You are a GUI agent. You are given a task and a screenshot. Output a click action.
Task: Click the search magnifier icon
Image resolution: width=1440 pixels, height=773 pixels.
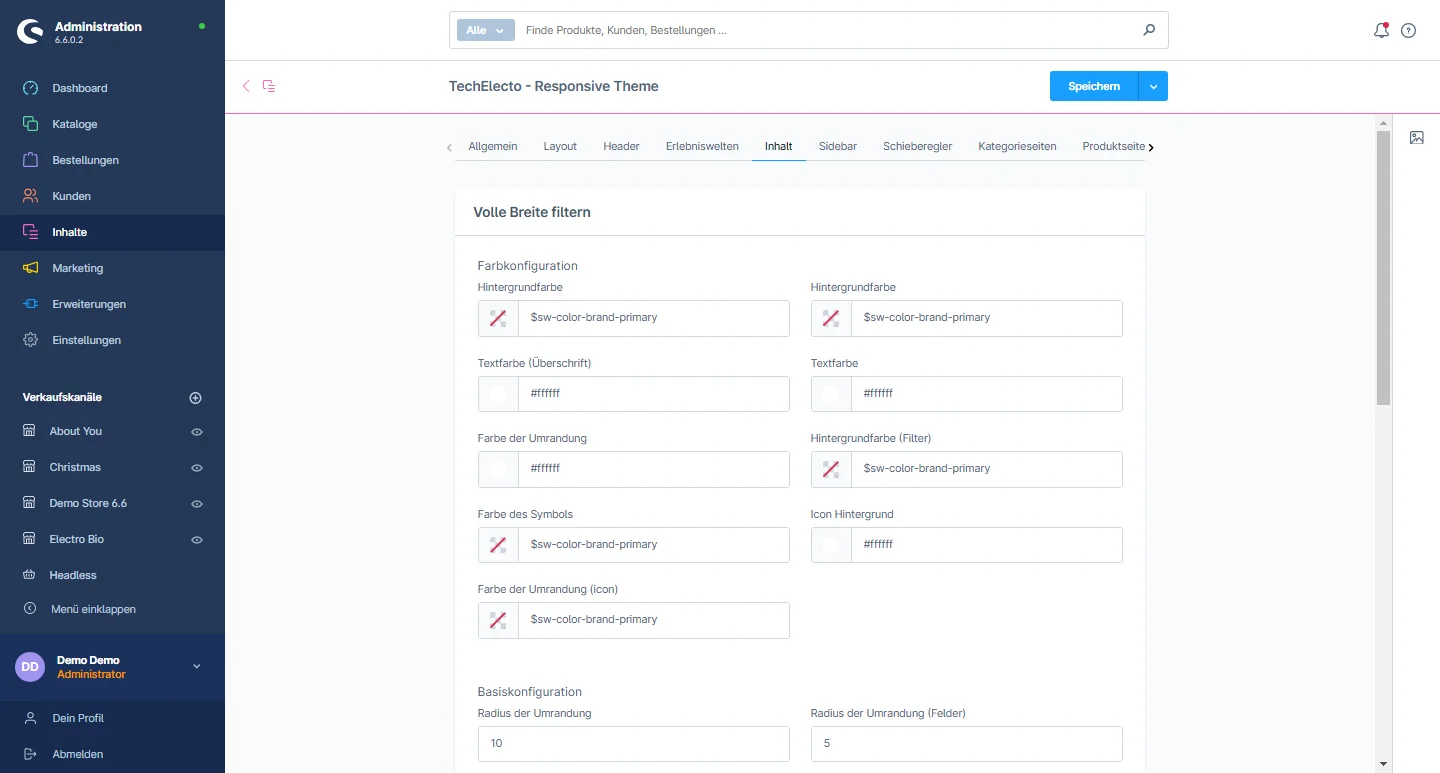(1149, 30)
